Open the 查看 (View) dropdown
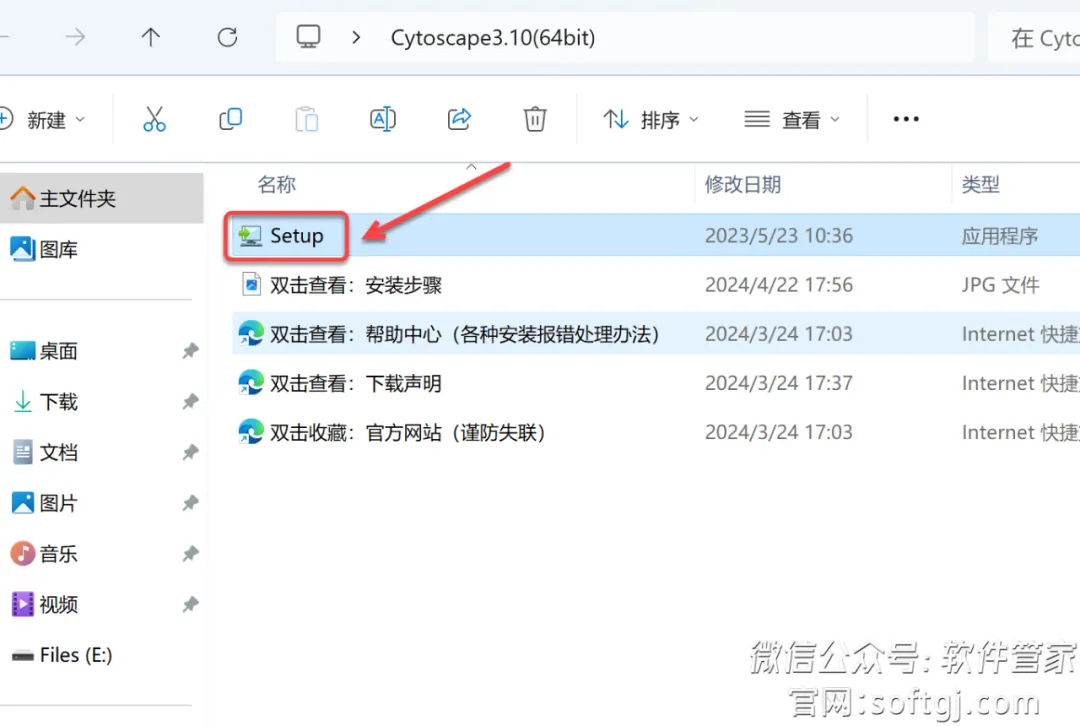Image resolution: width=1080 pixels, height=726 pixels. pyautogui.click(x=792, y=120)
